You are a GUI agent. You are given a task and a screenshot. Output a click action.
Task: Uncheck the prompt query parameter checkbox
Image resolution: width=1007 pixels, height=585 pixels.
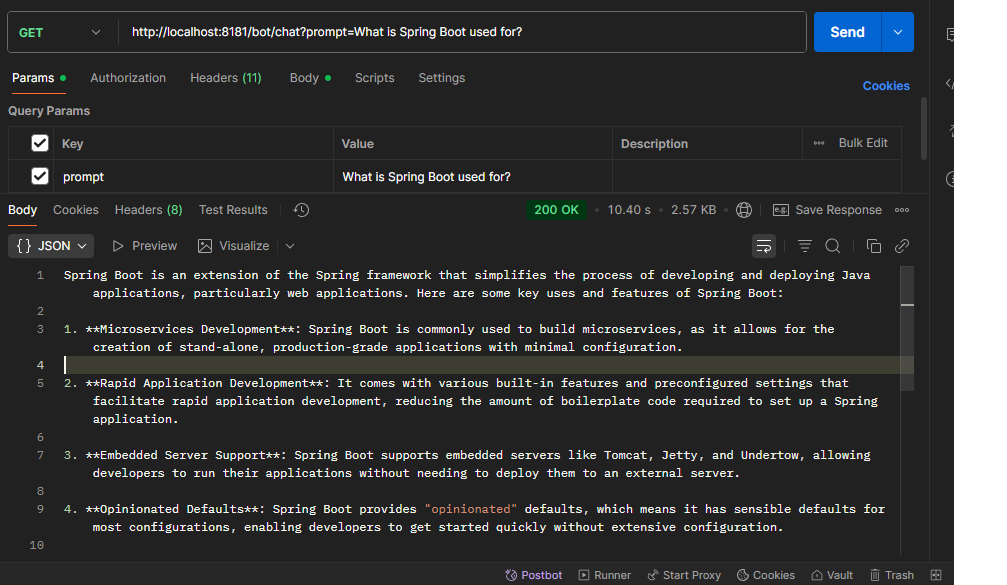click(x=40, y=176)
